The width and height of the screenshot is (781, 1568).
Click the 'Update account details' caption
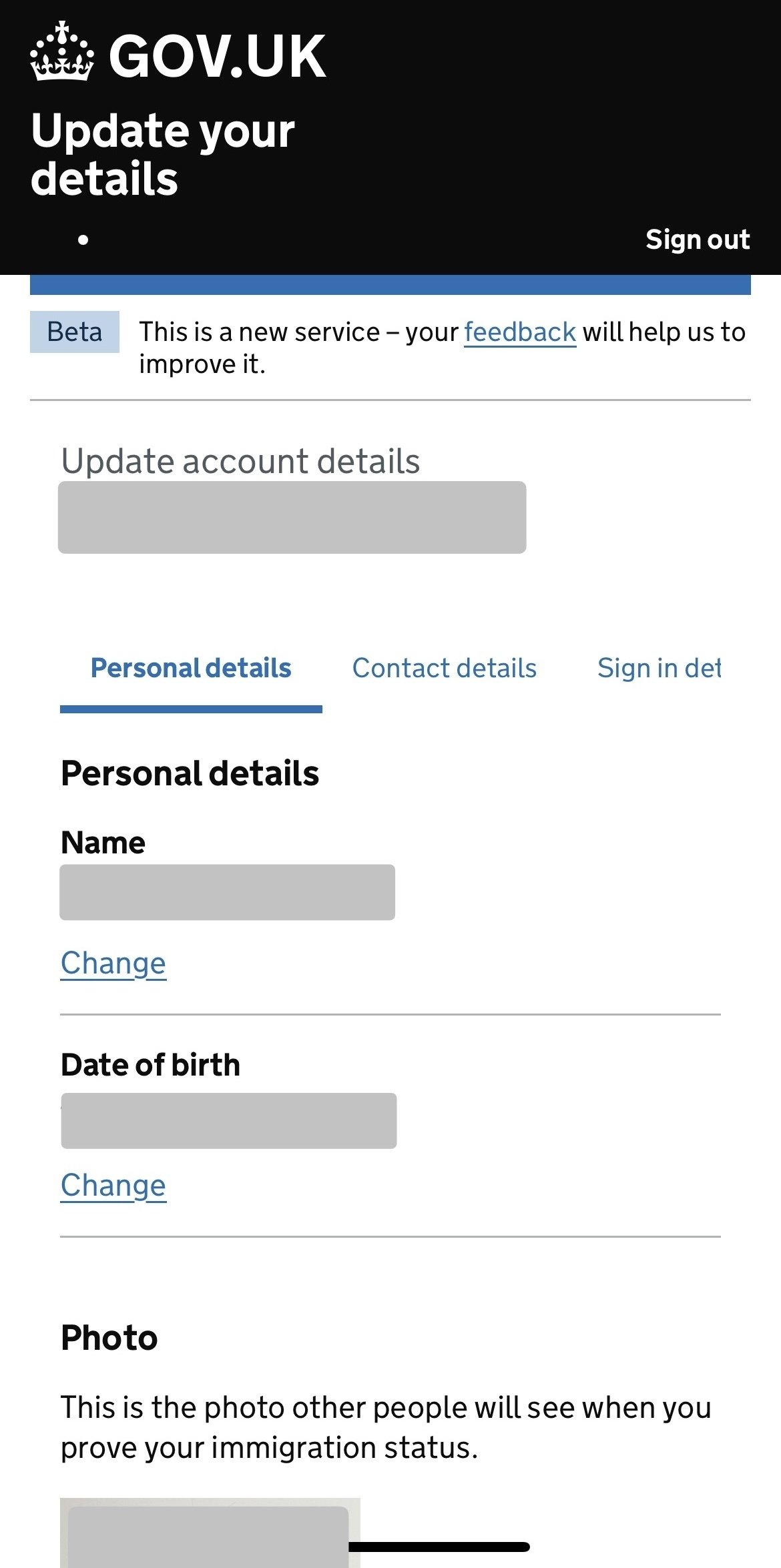tap(240, 461)
